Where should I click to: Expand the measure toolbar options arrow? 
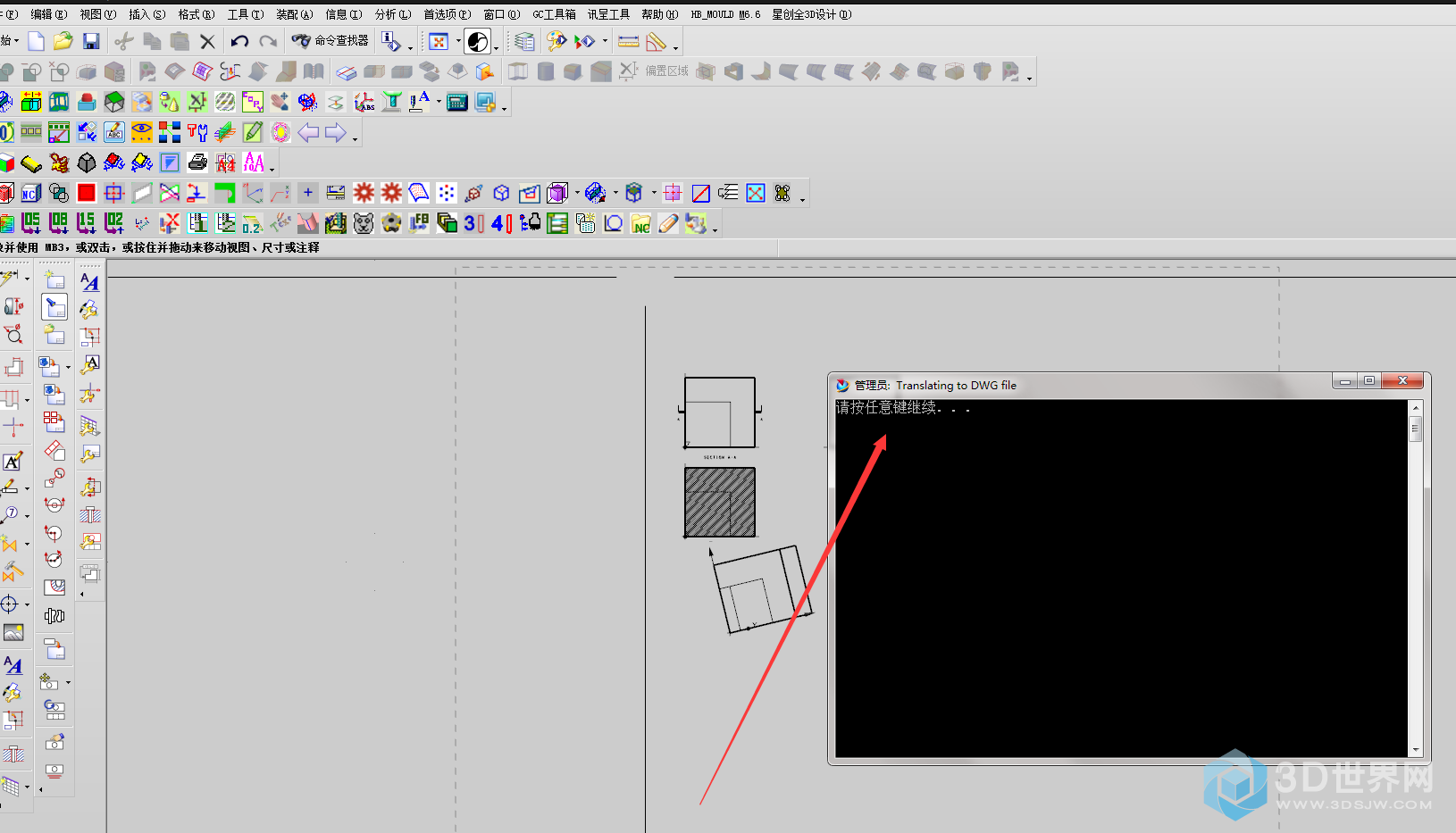click(x=676, y=47)
